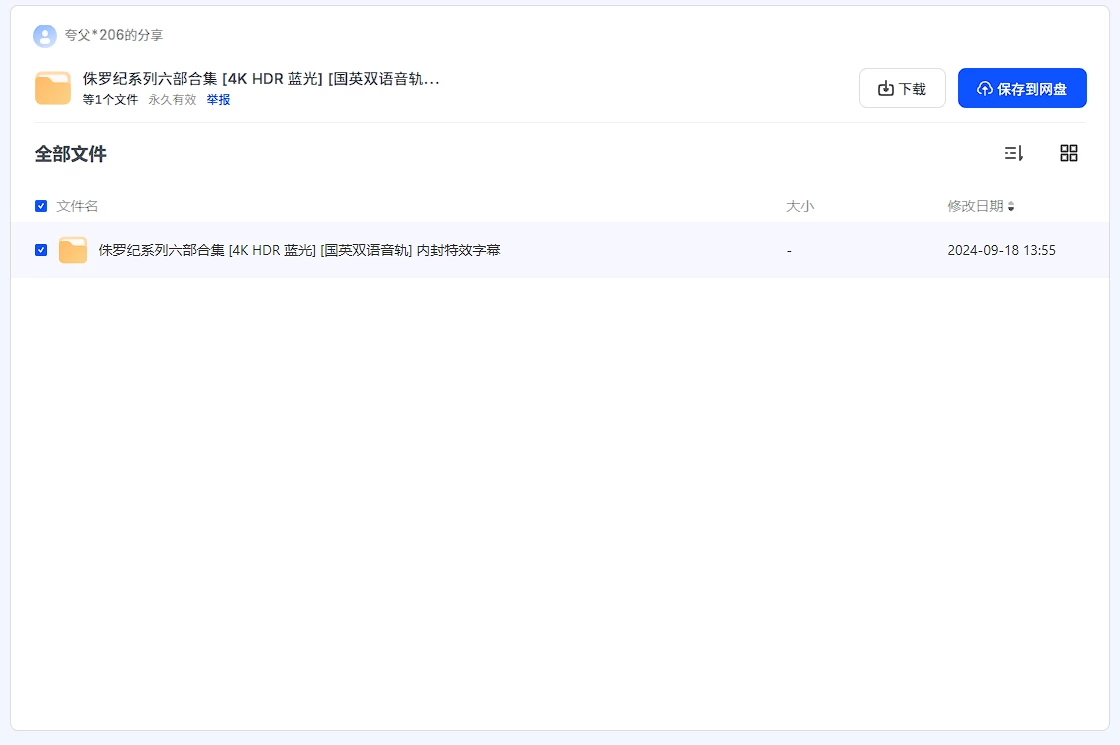1120x745 pixels.
Task: Click the blue 保存到网盘 button
Action: pyautogui.click(x=1022, y=88)
